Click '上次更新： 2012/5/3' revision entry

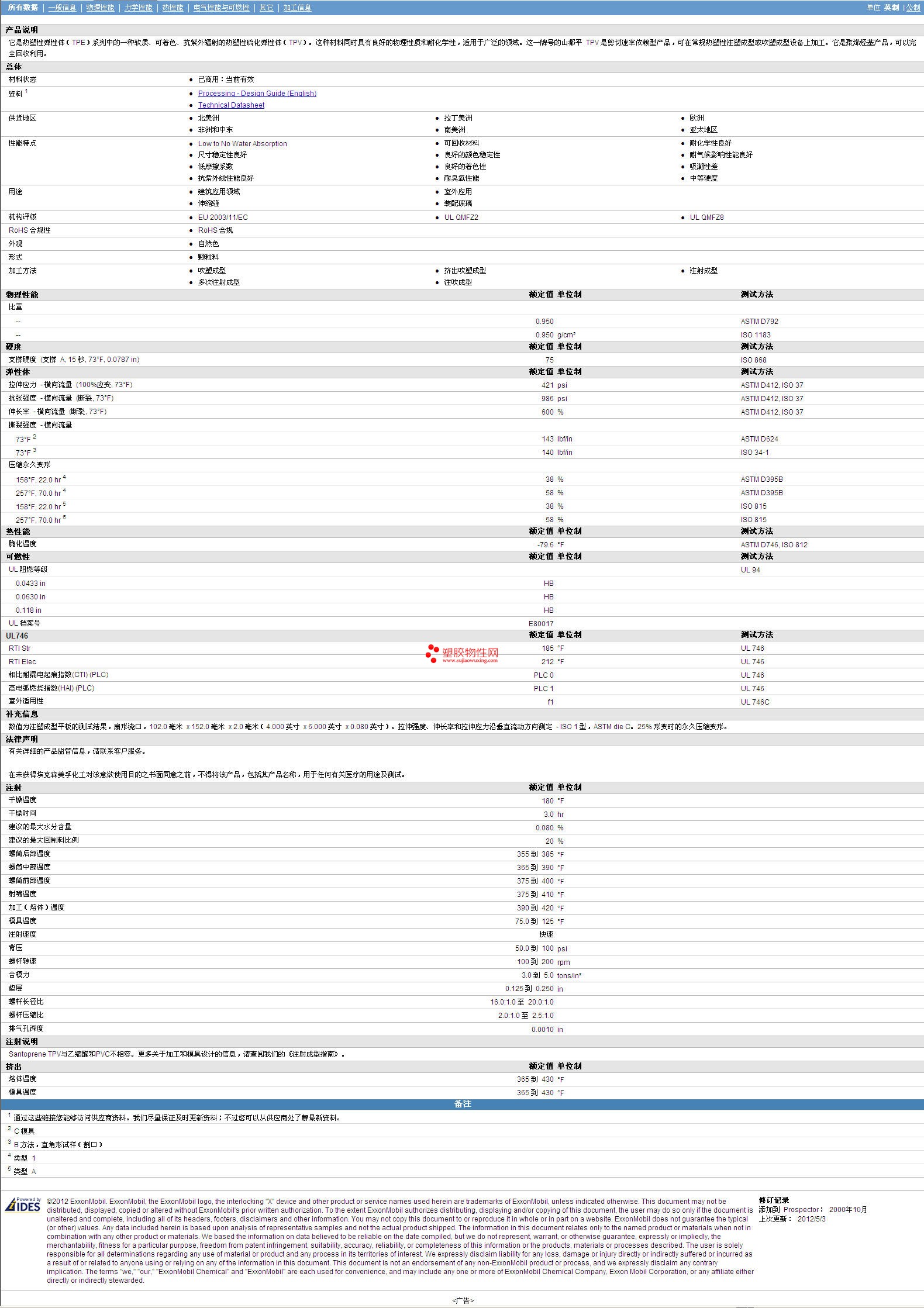(x=792, y=1219)
